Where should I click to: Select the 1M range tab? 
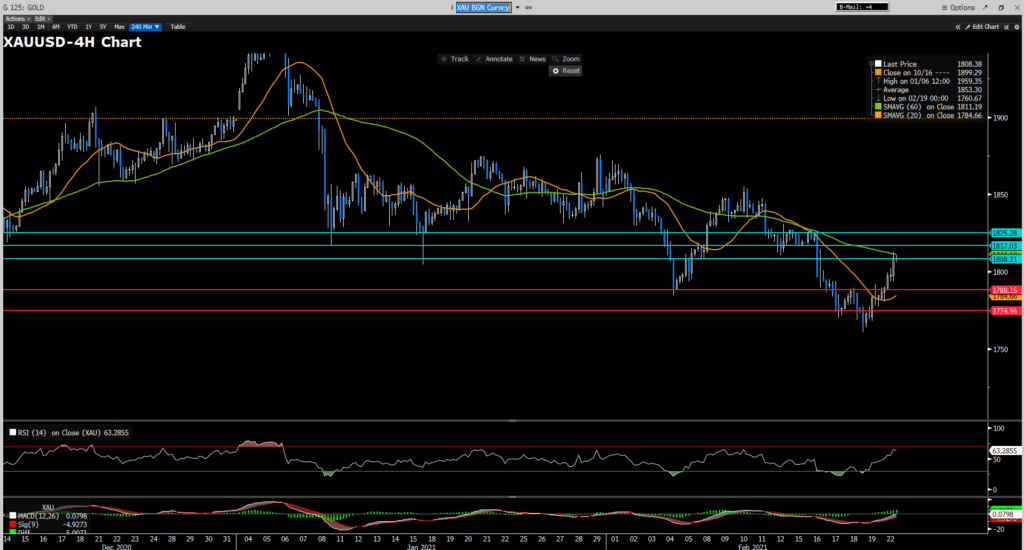click(40, 27)
